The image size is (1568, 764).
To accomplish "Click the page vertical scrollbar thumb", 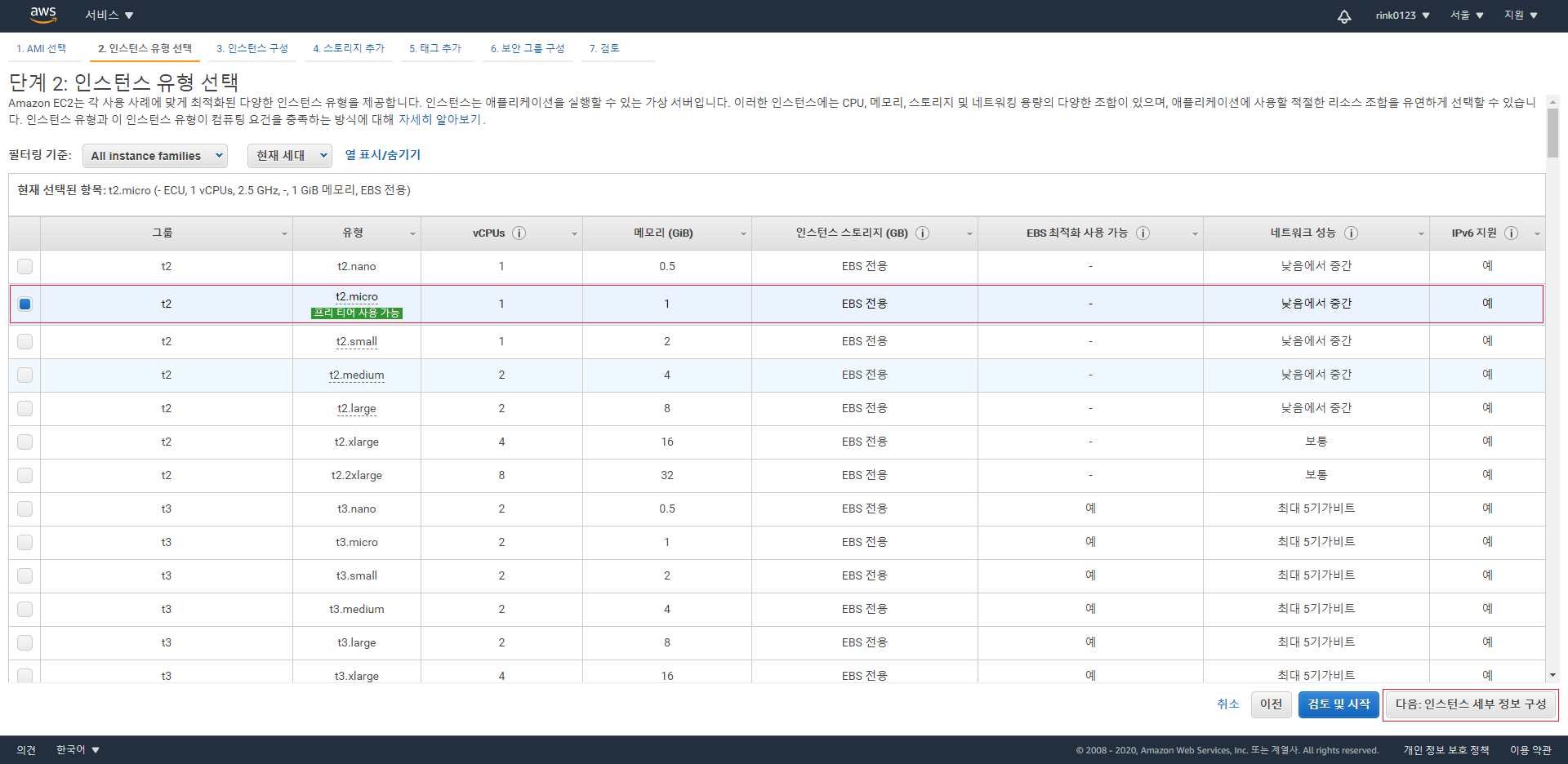I will pos(1552,133).
